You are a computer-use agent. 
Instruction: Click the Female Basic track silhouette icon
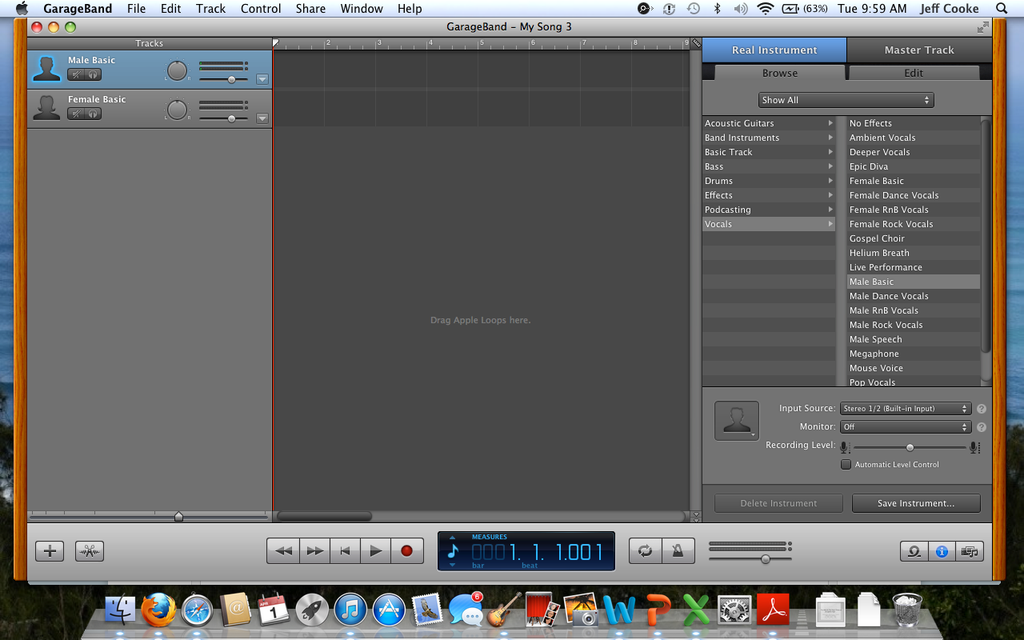46,108
